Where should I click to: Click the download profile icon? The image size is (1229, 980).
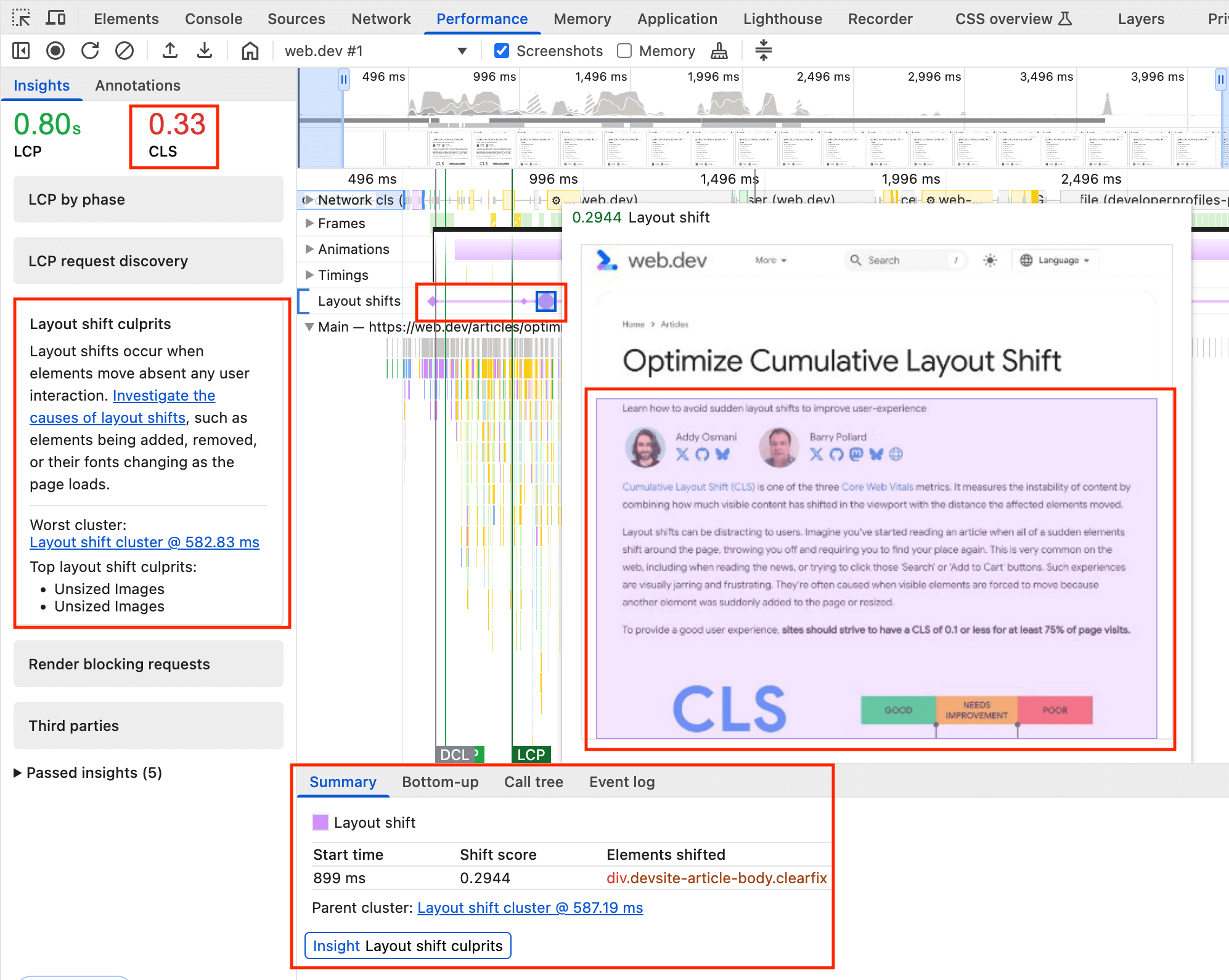click(205, 49)
